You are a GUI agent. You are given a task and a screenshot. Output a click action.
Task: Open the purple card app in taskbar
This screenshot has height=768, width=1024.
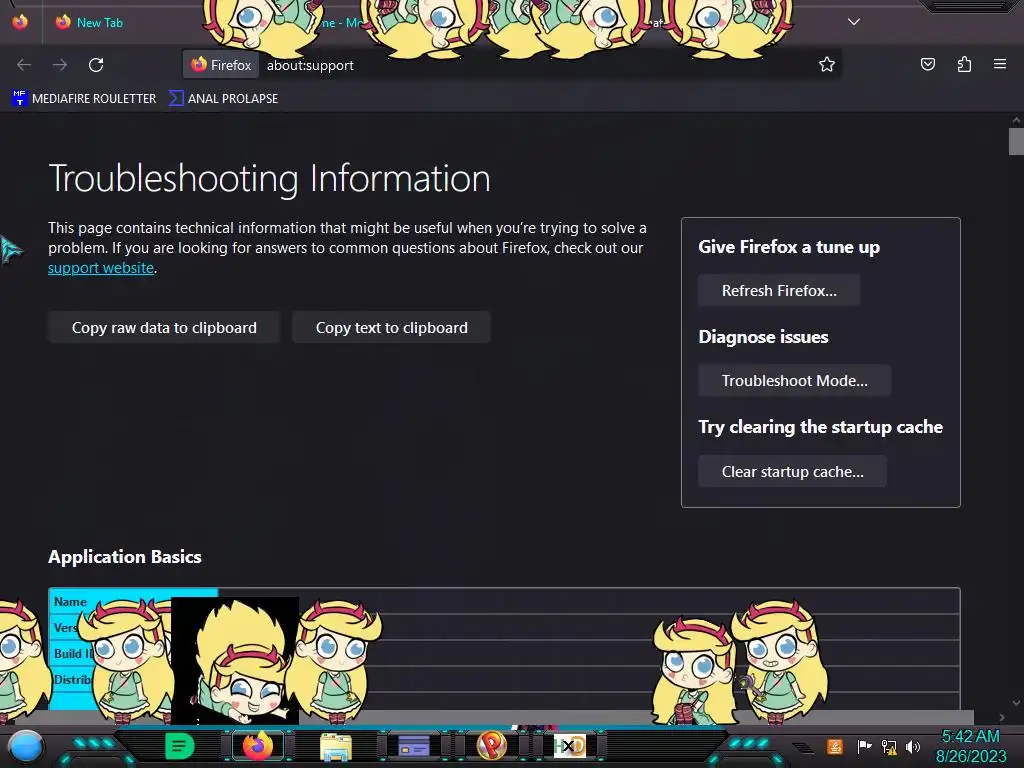(x=413, y=746)
